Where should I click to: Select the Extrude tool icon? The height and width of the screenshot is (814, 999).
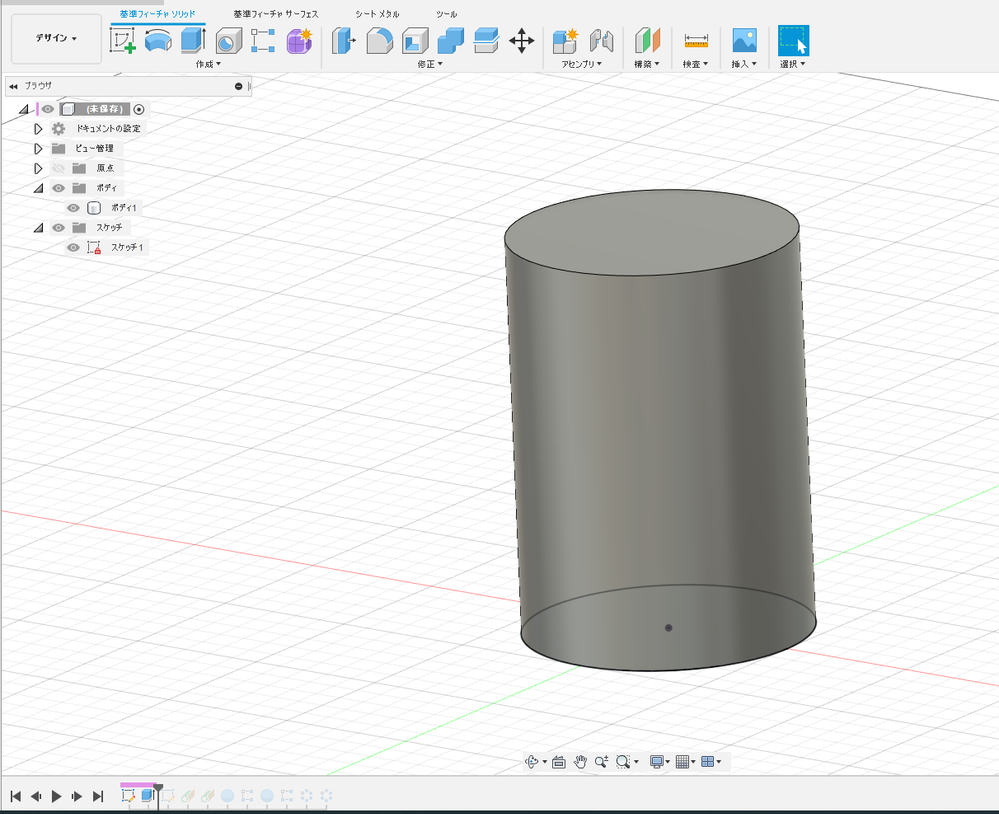click(x=193, y=41)
